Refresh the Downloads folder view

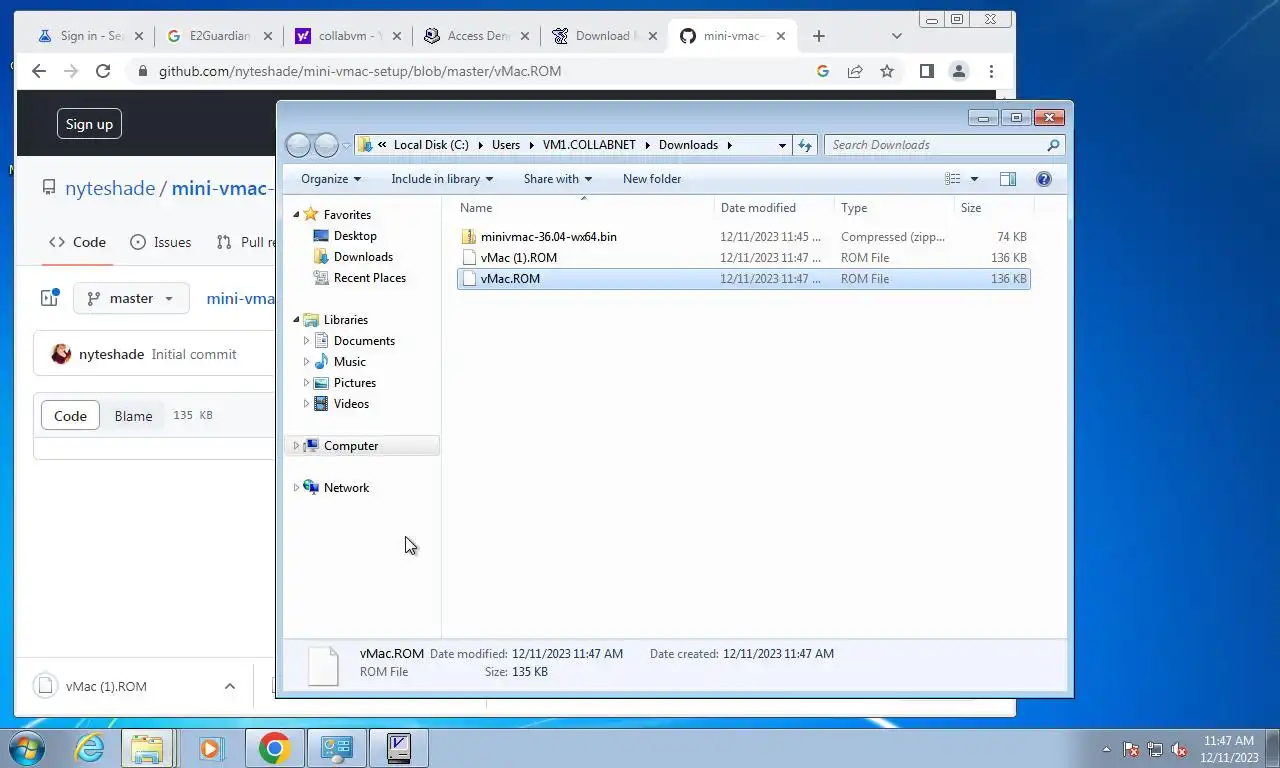pyautogui.click(x=805, y=145)
